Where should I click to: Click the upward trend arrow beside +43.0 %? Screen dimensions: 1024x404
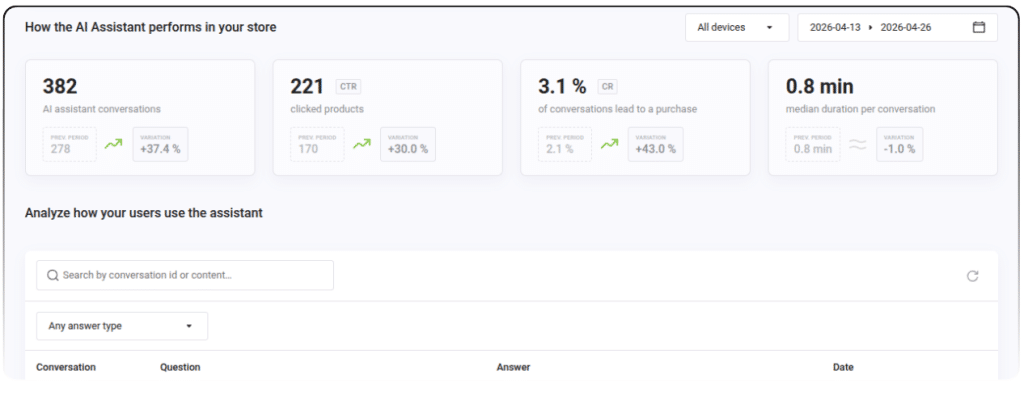click(609, 144)
